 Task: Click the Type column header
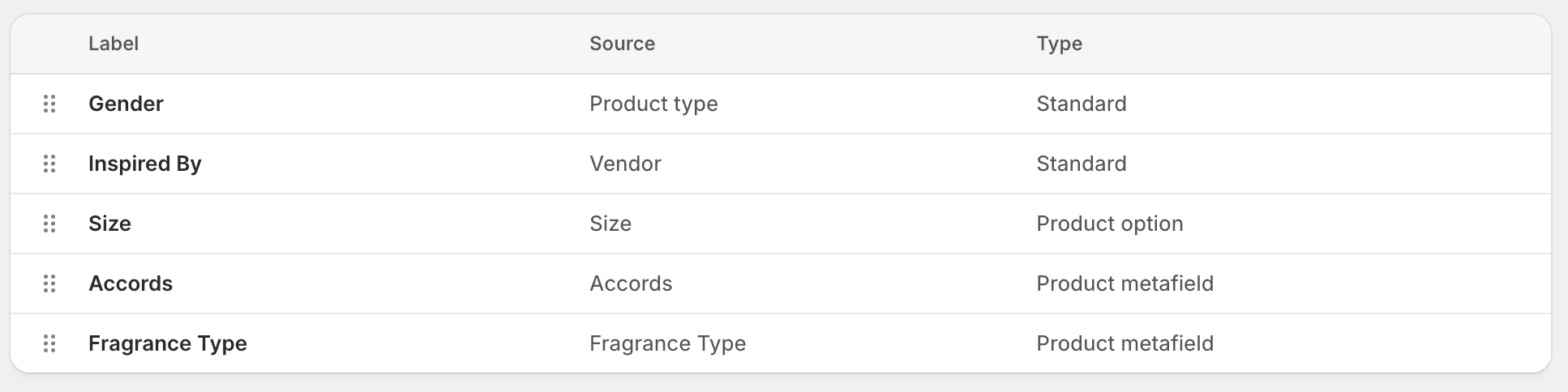click(1059, 44)
